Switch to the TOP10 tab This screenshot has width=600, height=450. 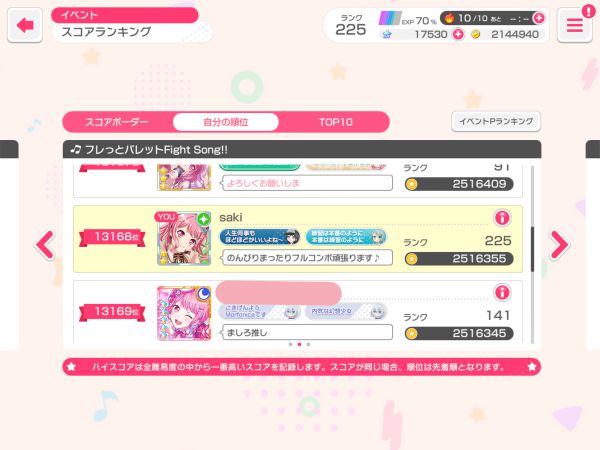point(336,122)
